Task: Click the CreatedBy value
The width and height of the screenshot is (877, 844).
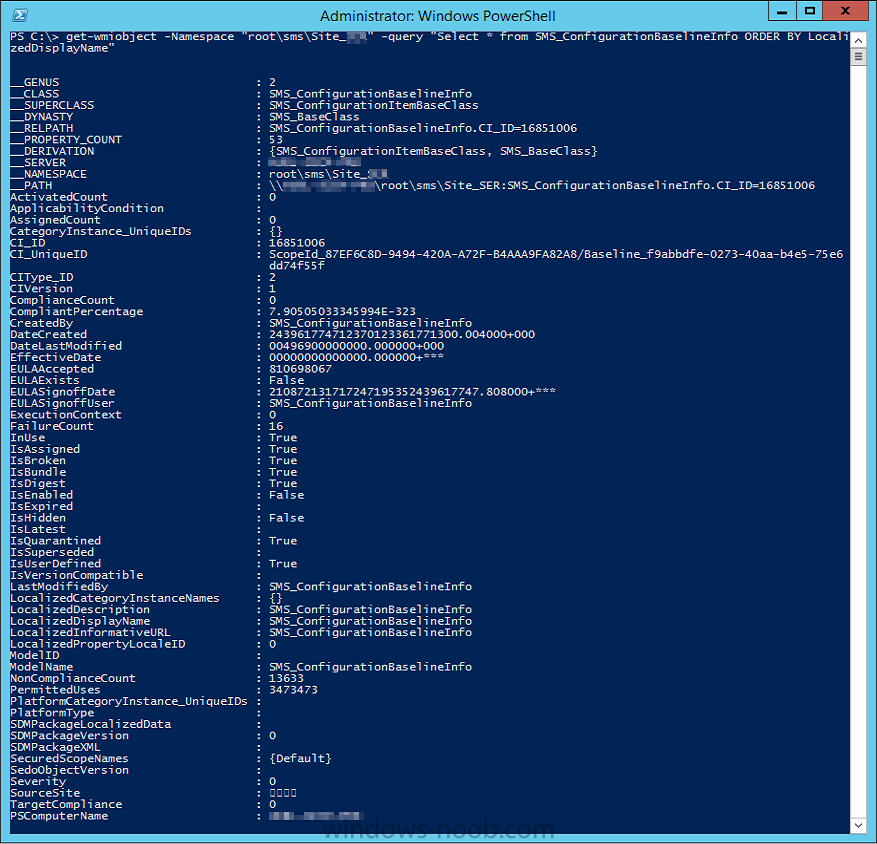Action: (x=370, y=323)
